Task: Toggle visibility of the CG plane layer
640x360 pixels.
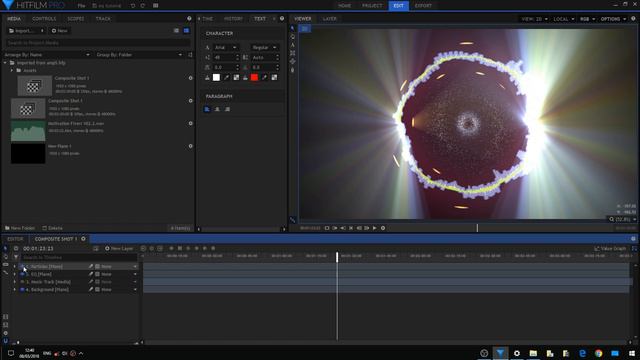Action: coord(22,274)
